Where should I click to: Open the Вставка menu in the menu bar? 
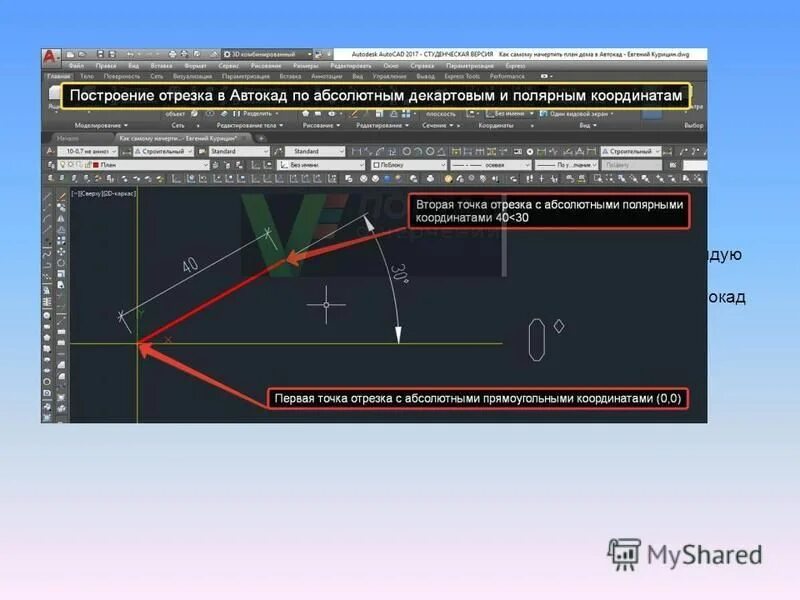(161, 66)
